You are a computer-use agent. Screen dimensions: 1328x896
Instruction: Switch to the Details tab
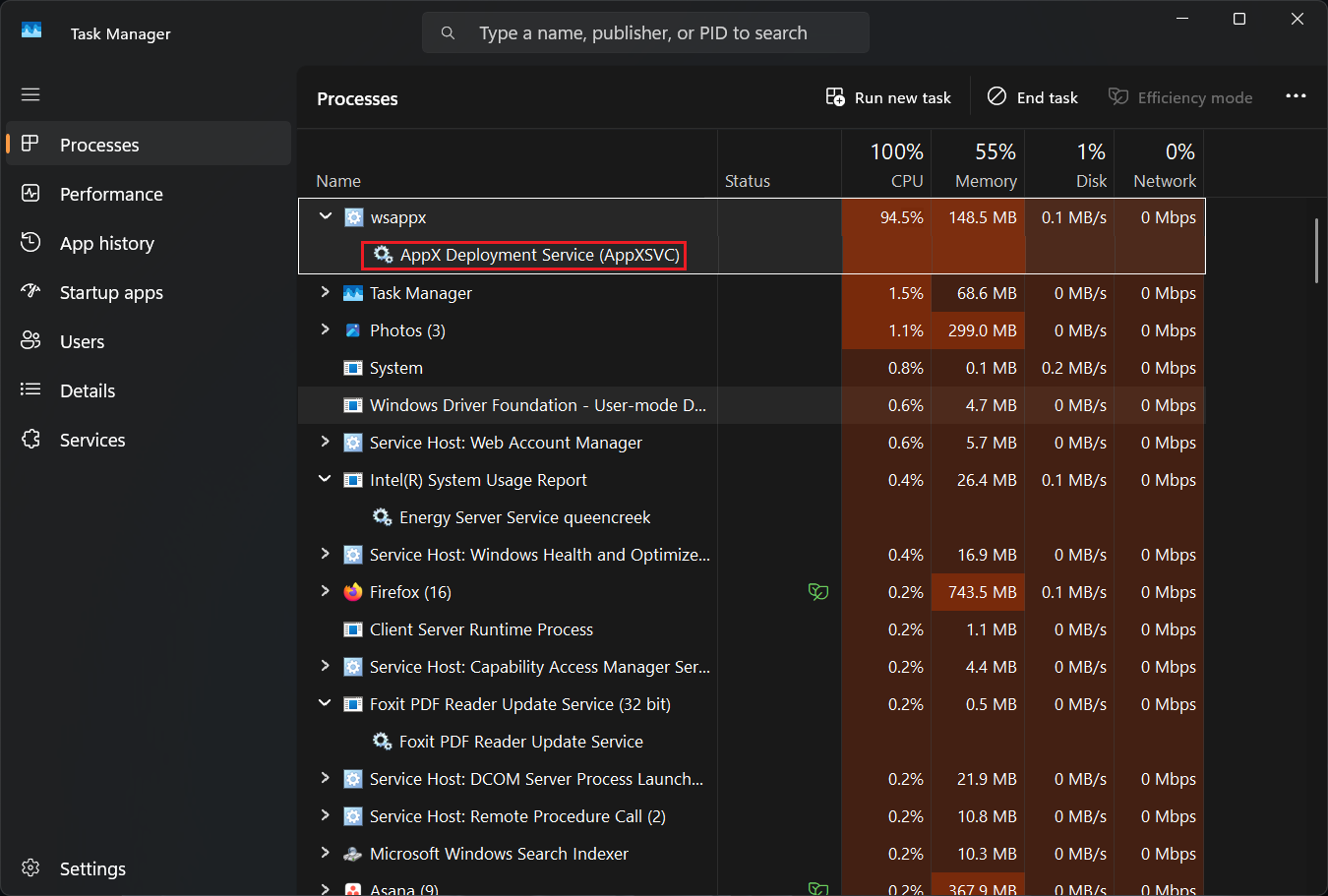[88, 390]
